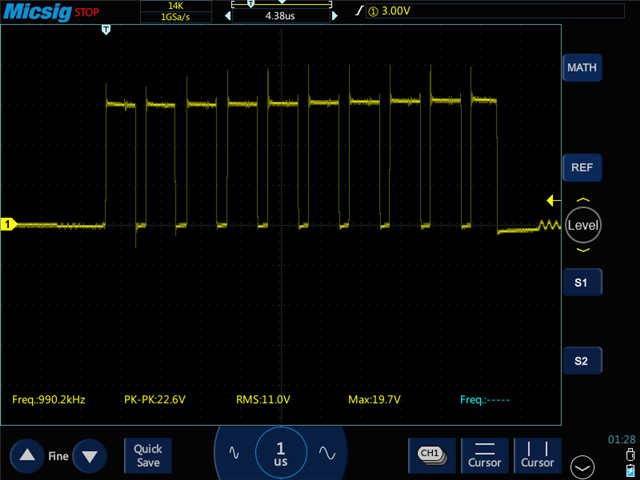The height and width of the screenshot is (480, 640).
Task: Shift time offset left with arrow
Action: [228, 16]
